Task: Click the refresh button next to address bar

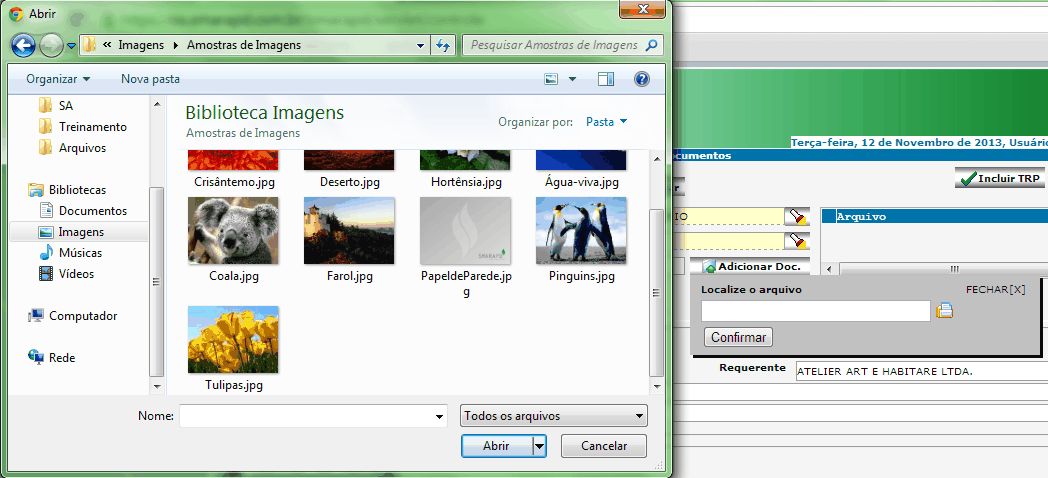Action: 442,45
